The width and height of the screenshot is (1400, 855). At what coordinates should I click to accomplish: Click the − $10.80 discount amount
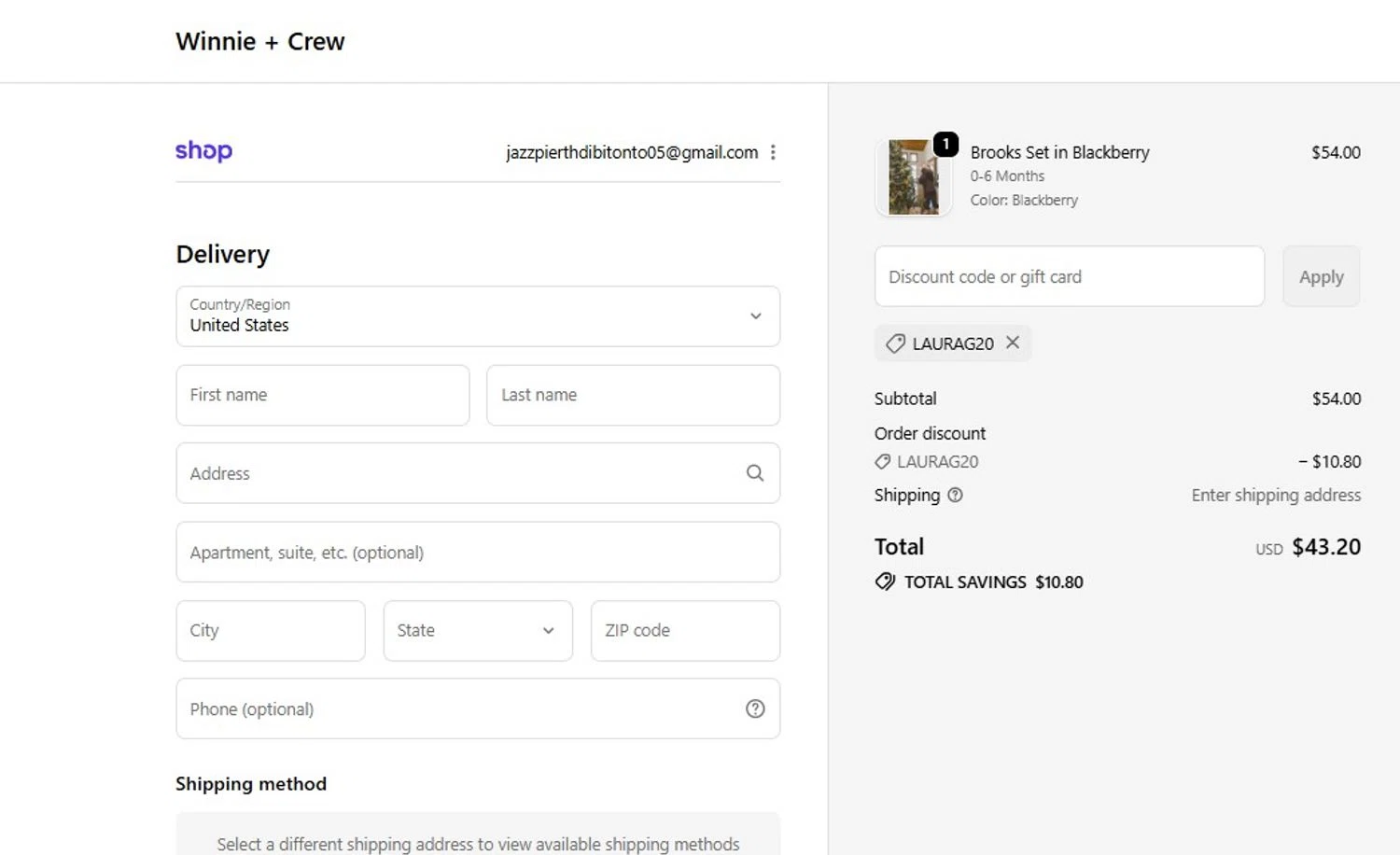(1329, 461)
